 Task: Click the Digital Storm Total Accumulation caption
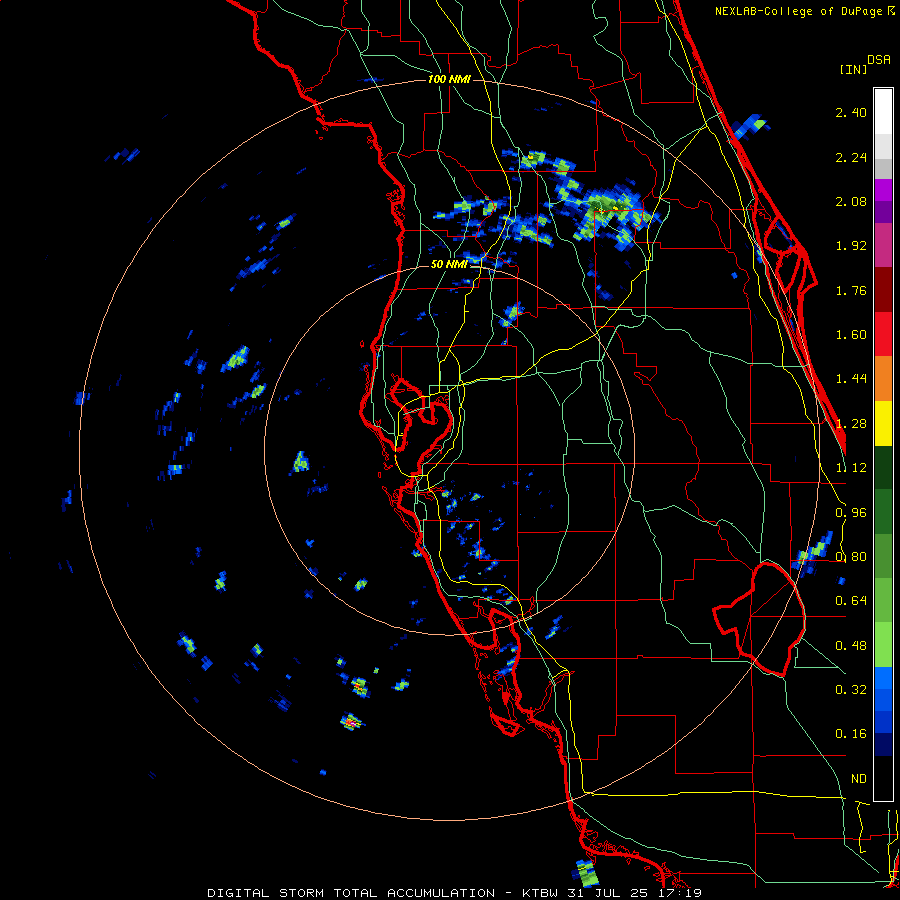click(454, 893)
